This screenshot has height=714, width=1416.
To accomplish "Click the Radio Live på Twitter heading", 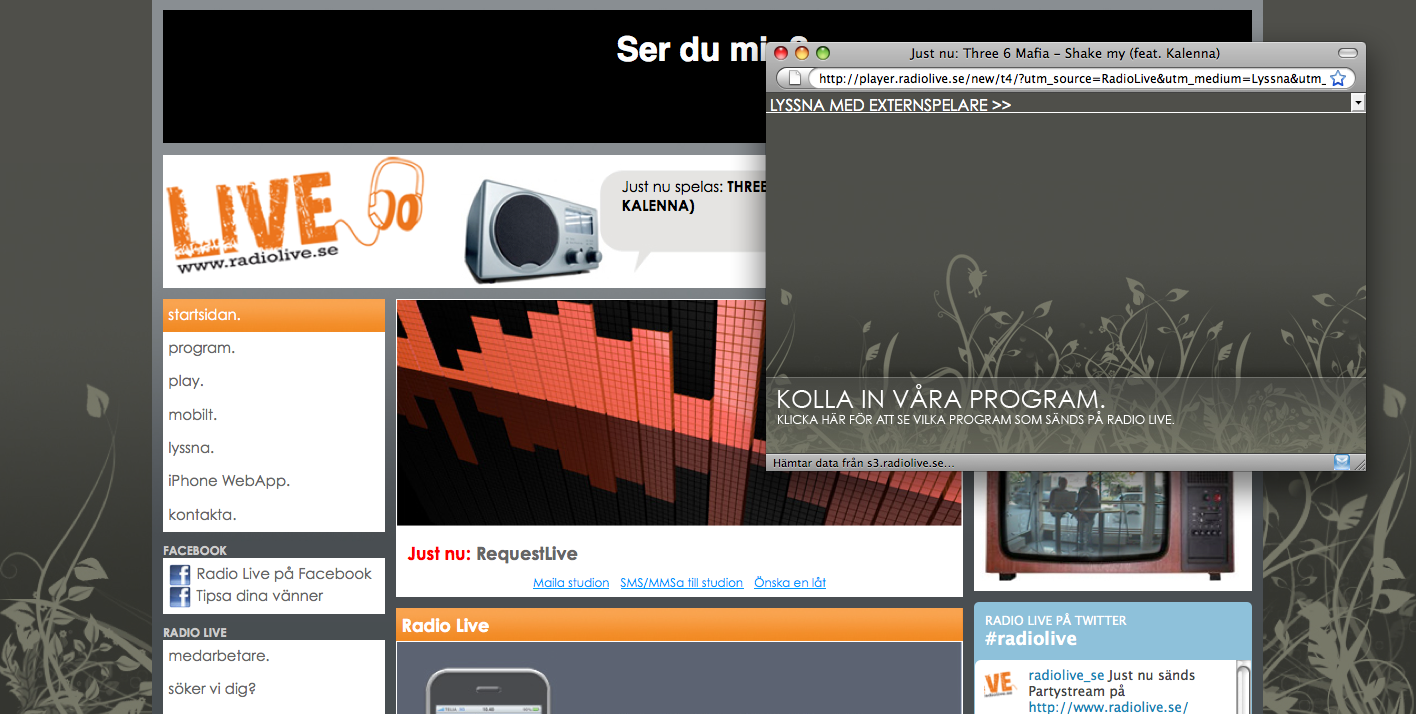I will tap(1056, 621).
